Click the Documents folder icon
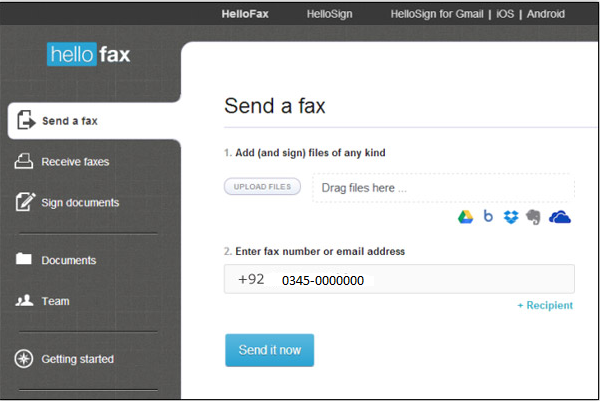This screenshot has height=401, width=602. coord(24,259)
